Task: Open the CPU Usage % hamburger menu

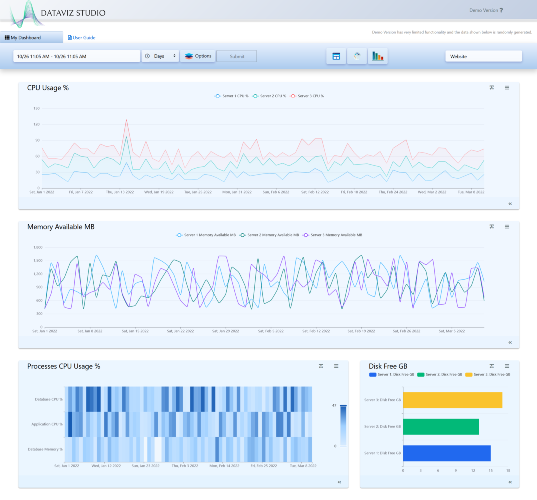Action: pyautogui.click(x=507, y=88)
